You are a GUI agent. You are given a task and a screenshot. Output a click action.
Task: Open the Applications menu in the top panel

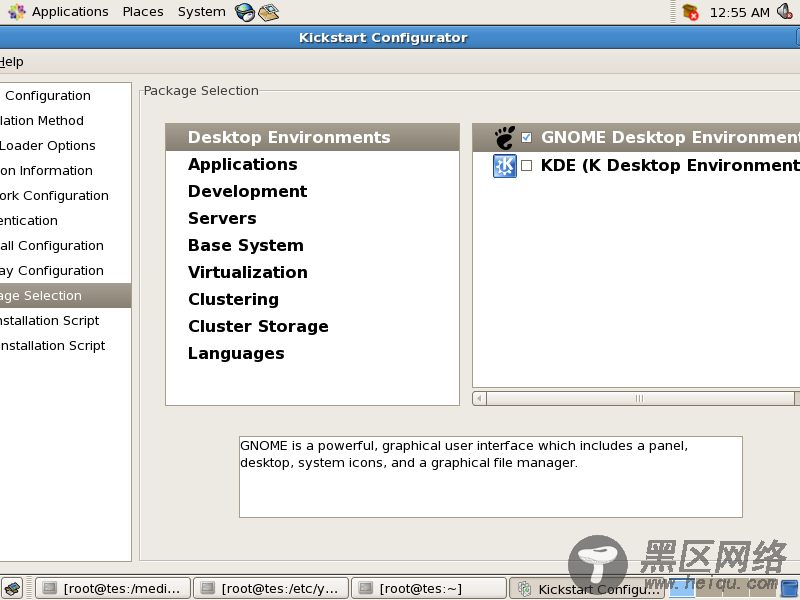[58, 12]
